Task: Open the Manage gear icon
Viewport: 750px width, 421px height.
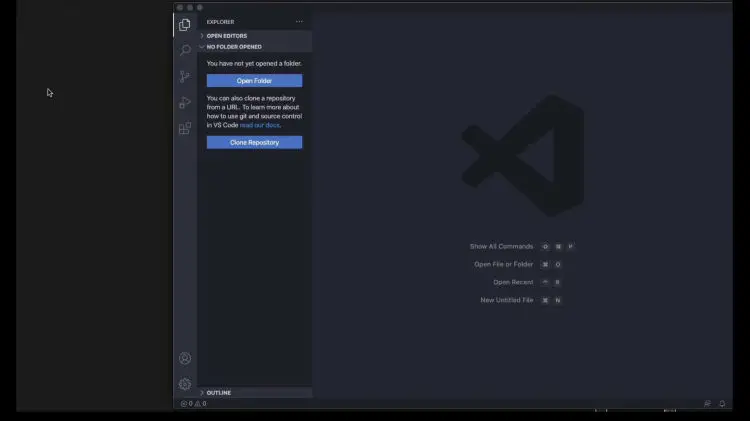Action: [185, 384]
